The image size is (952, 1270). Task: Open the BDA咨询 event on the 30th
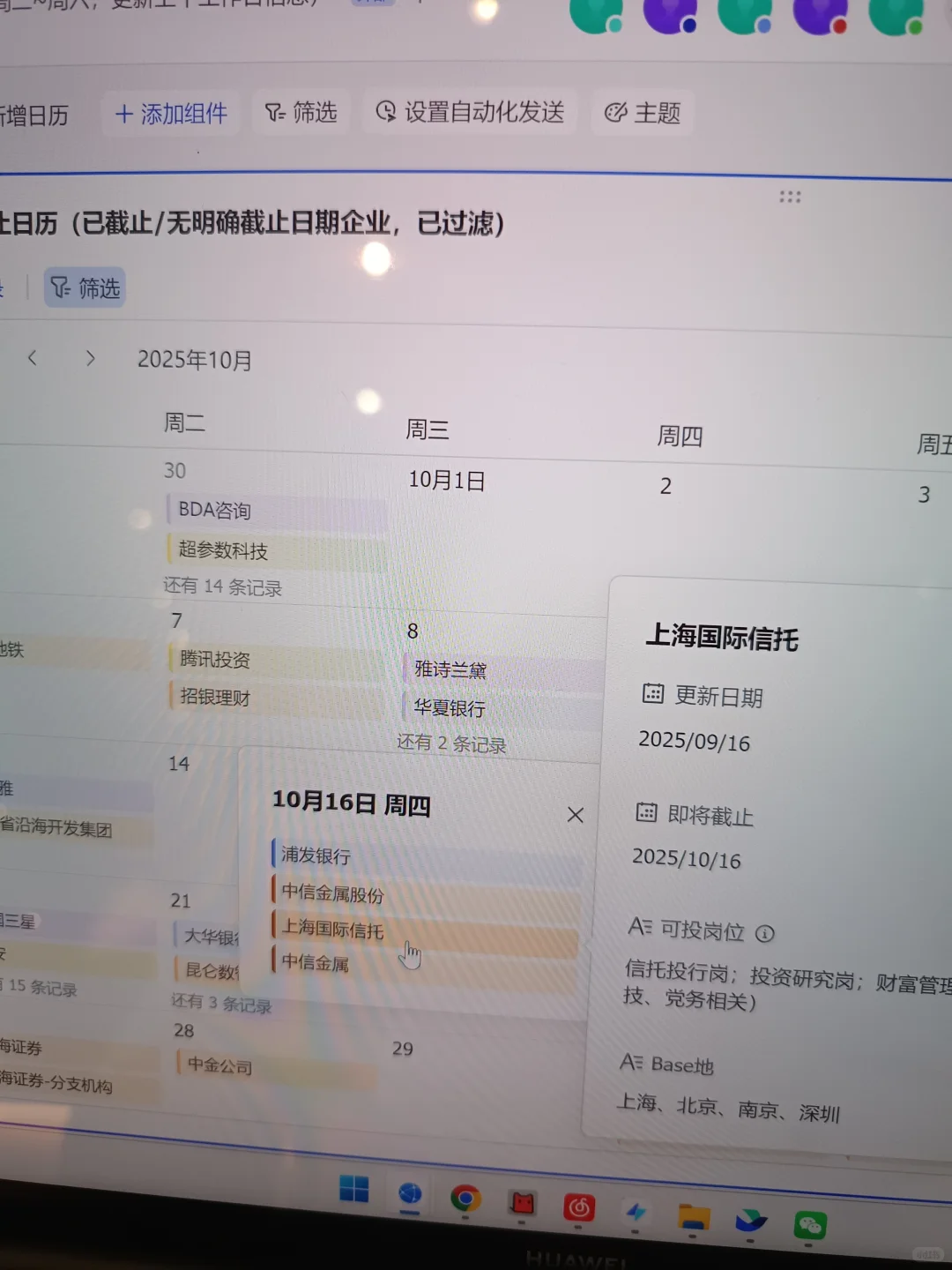[276, 511]
